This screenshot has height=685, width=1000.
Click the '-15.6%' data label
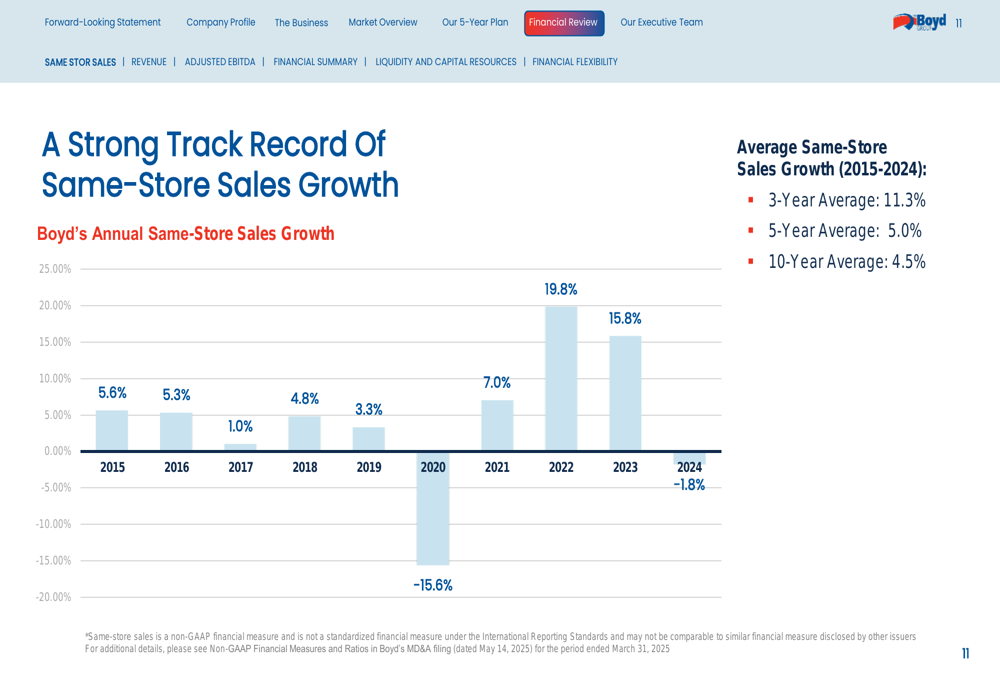coord(433,586)
